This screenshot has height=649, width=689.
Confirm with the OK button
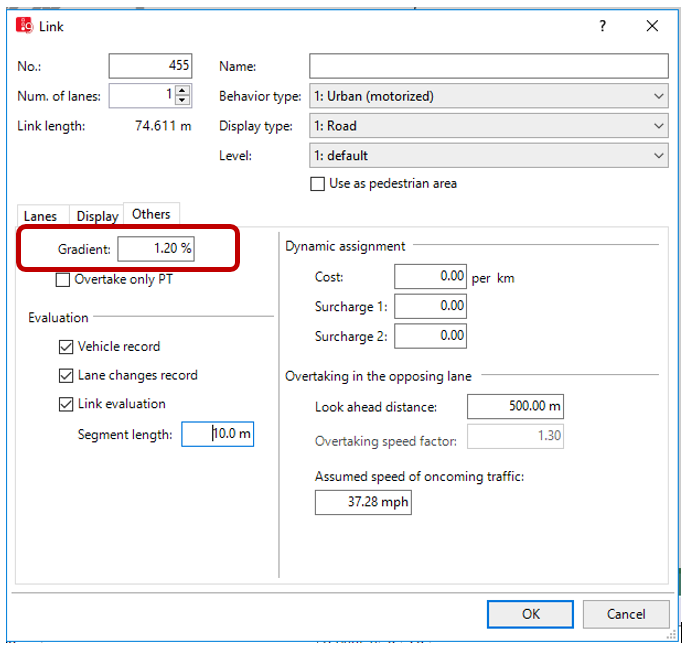coord(530,614)
